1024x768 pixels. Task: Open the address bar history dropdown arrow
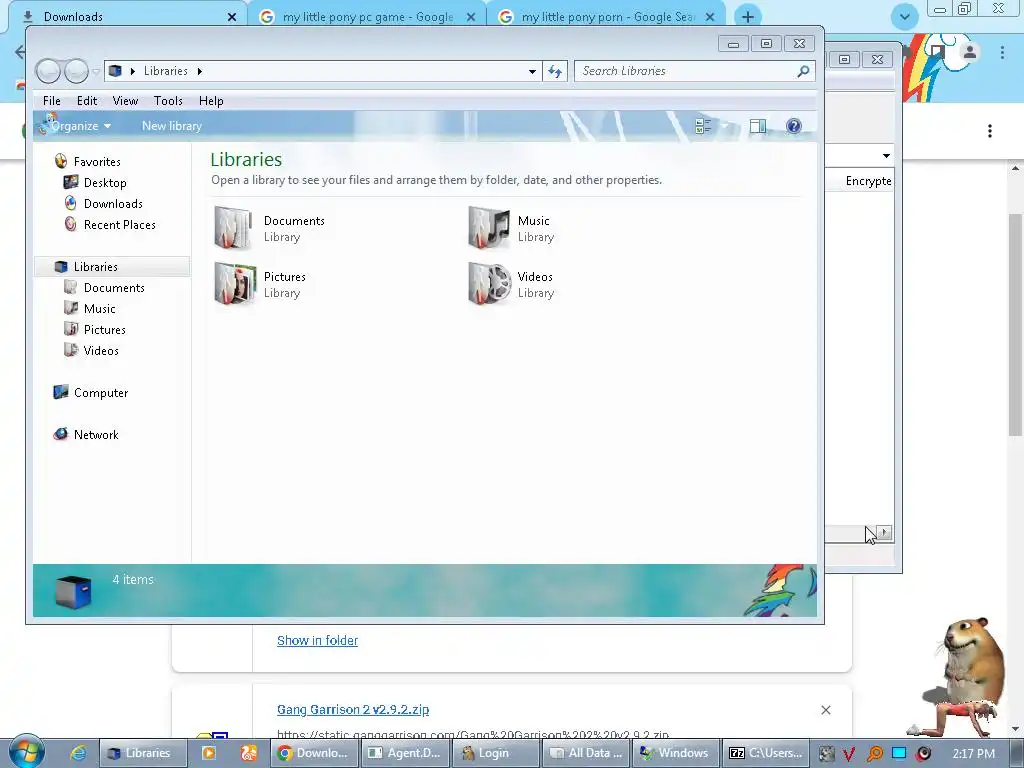[x=532, y=71]
